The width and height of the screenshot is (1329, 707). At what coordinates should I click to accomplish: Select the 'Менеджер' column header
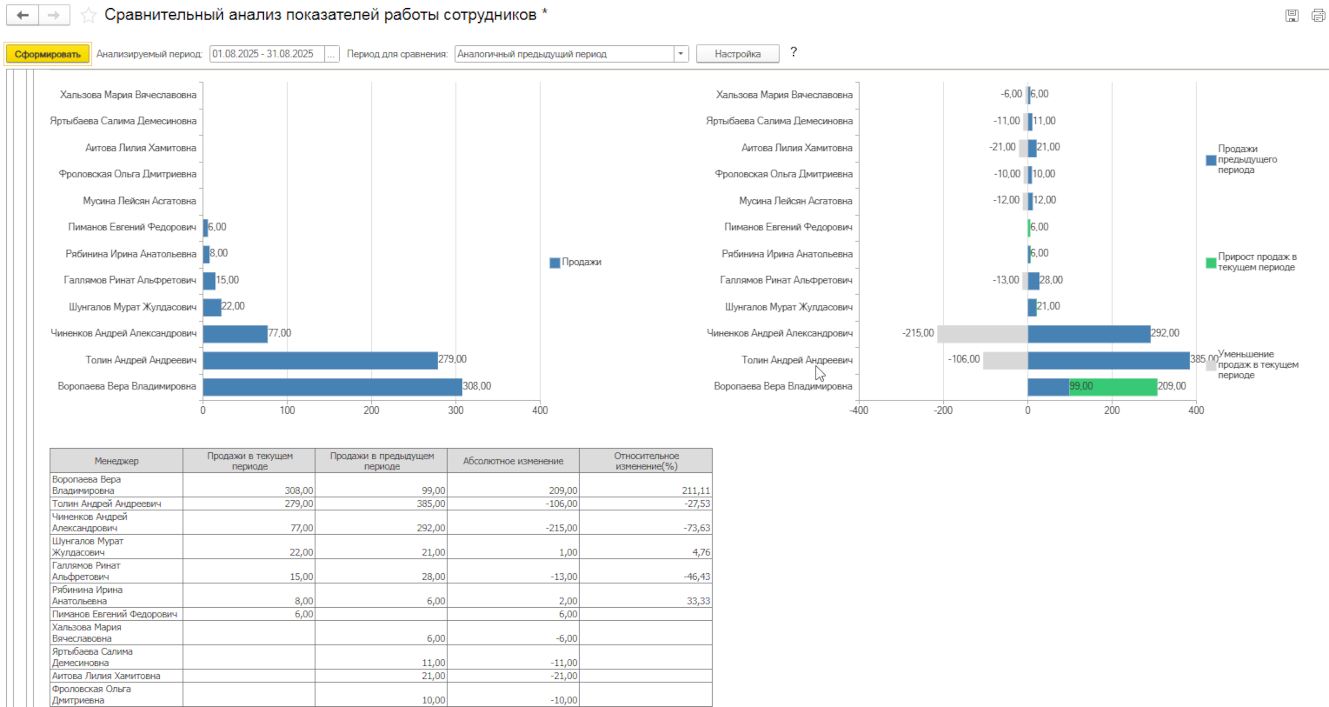(x=116, y=460)
